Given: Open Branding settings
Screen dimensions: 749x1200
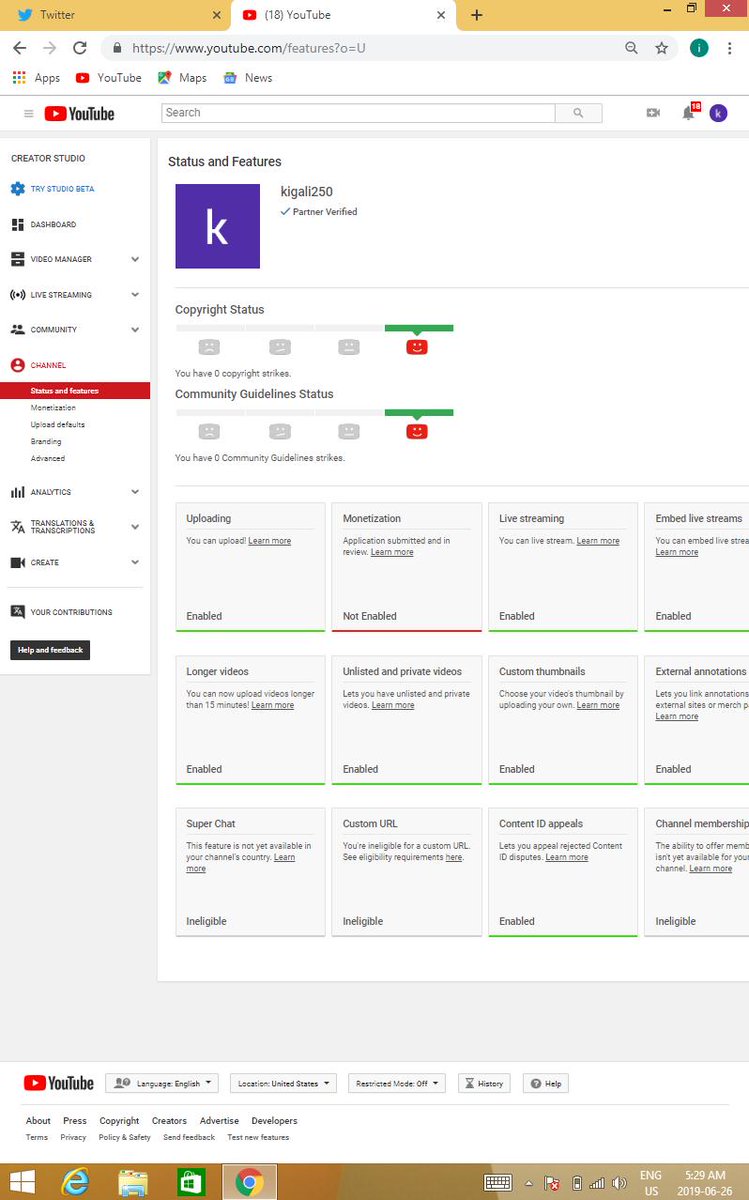Looking at the screenshot, I should (x=46, y=441).
